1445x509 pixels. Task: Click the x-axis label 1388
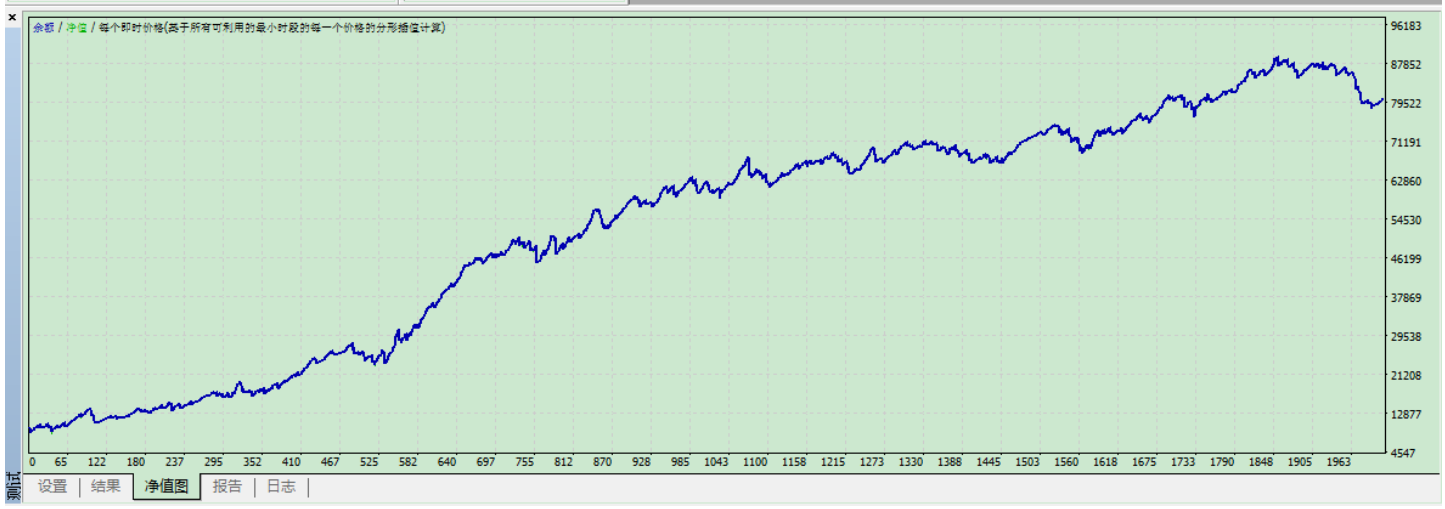coord(949,462)
